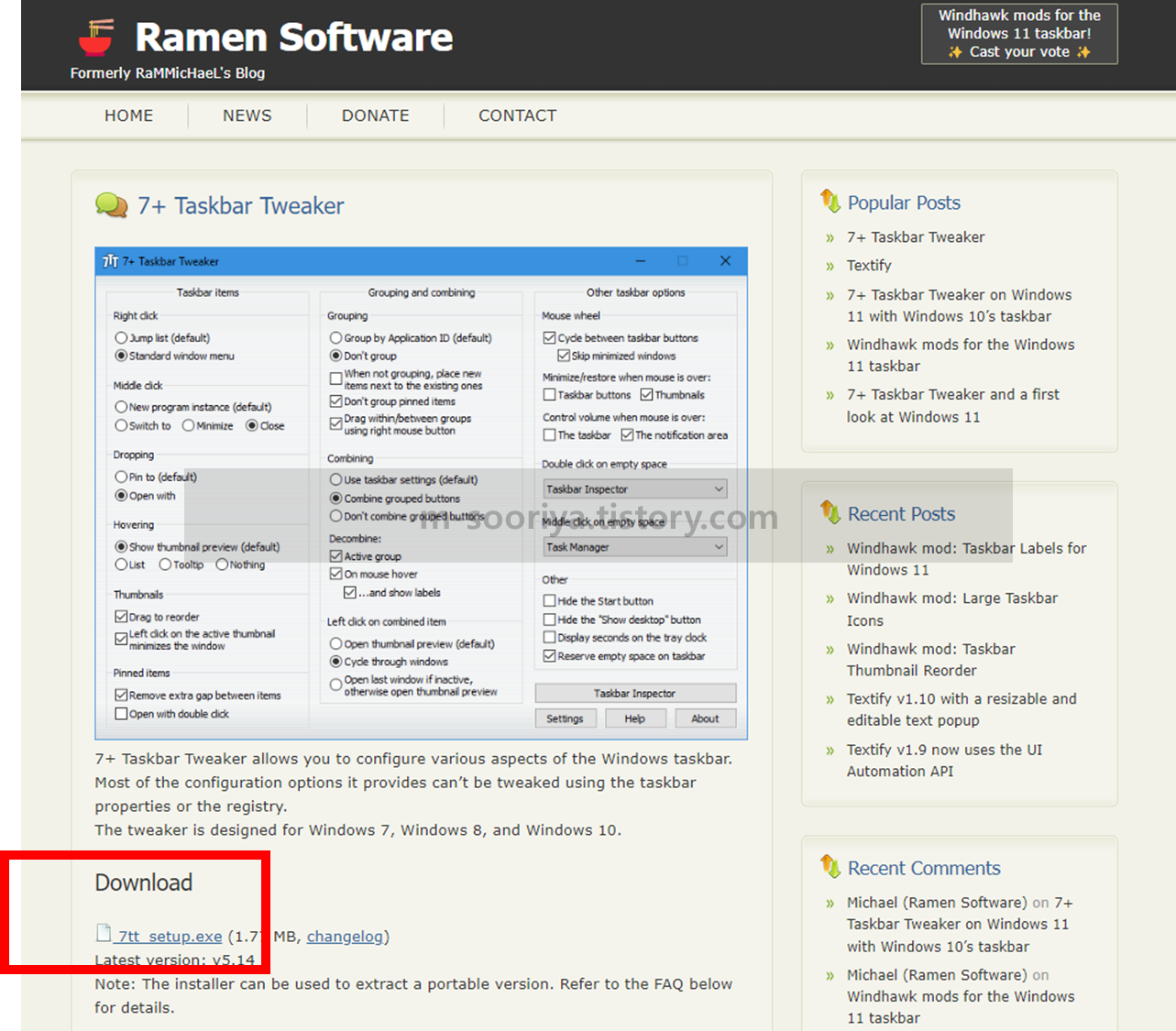This screenshot has width=1176, height=1031.
Task: Open 'Windhawk mod: Taskbar Thumbnail Reorder' post
Action: [x=931, y=660]
